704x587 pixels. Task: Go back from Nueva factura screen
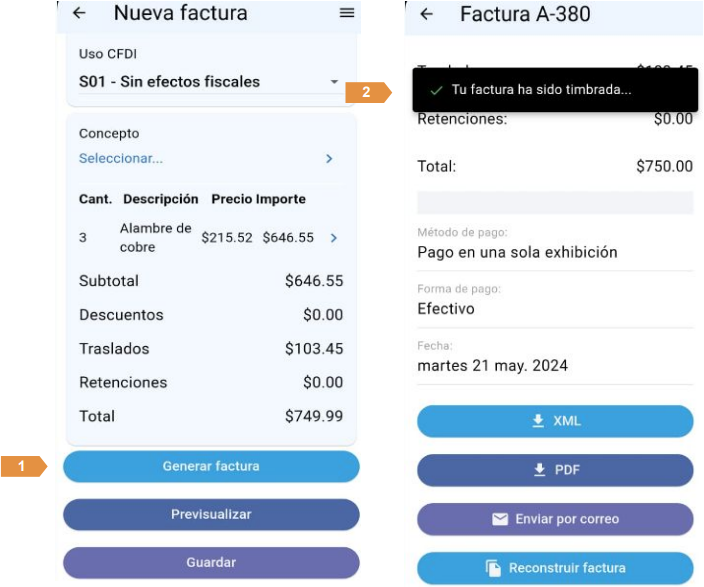(x=80, y=13)
